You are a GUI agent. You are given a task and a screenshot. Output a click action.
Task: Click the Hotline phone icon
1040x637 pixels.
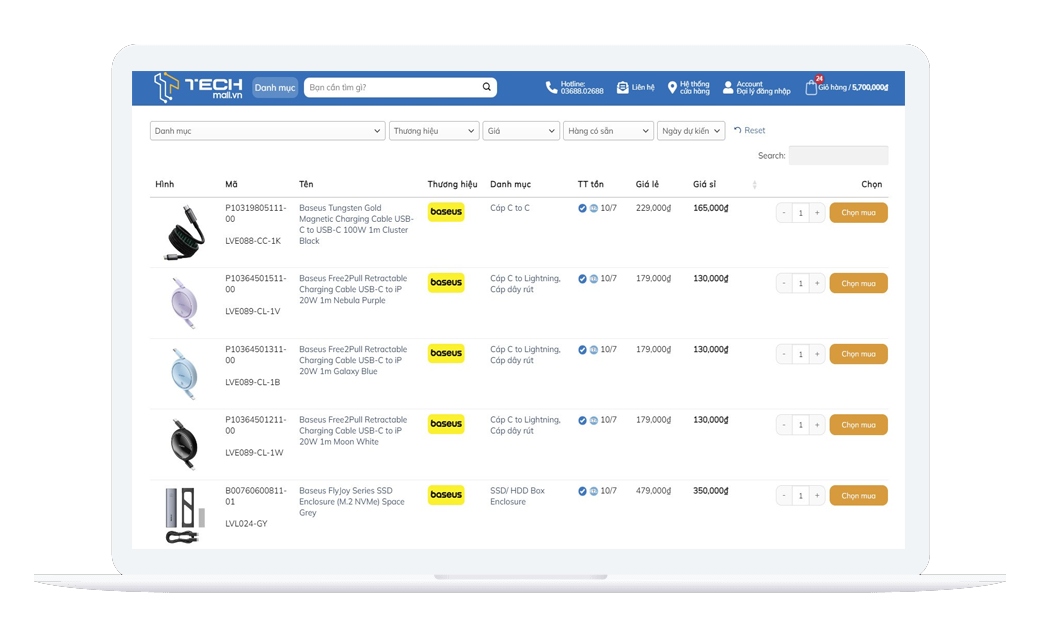click(x=551, y=88)
